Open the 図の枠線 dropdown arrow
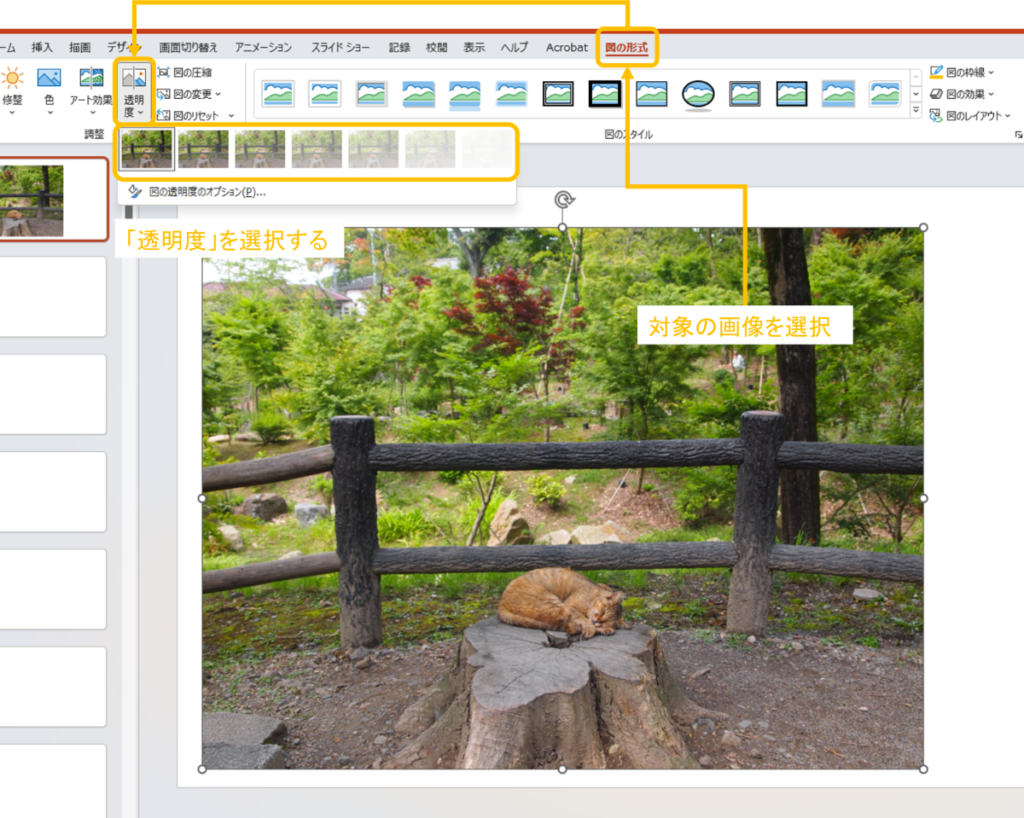The image size is (1024, 818). tap(990, 73)
